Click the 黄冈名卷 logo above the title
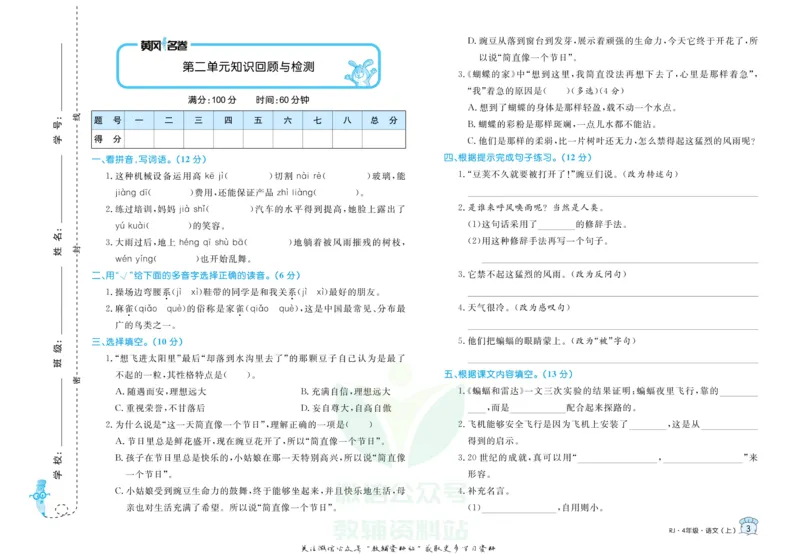Image resolution: width=800 pixels, height=554 pixels. 164,45
